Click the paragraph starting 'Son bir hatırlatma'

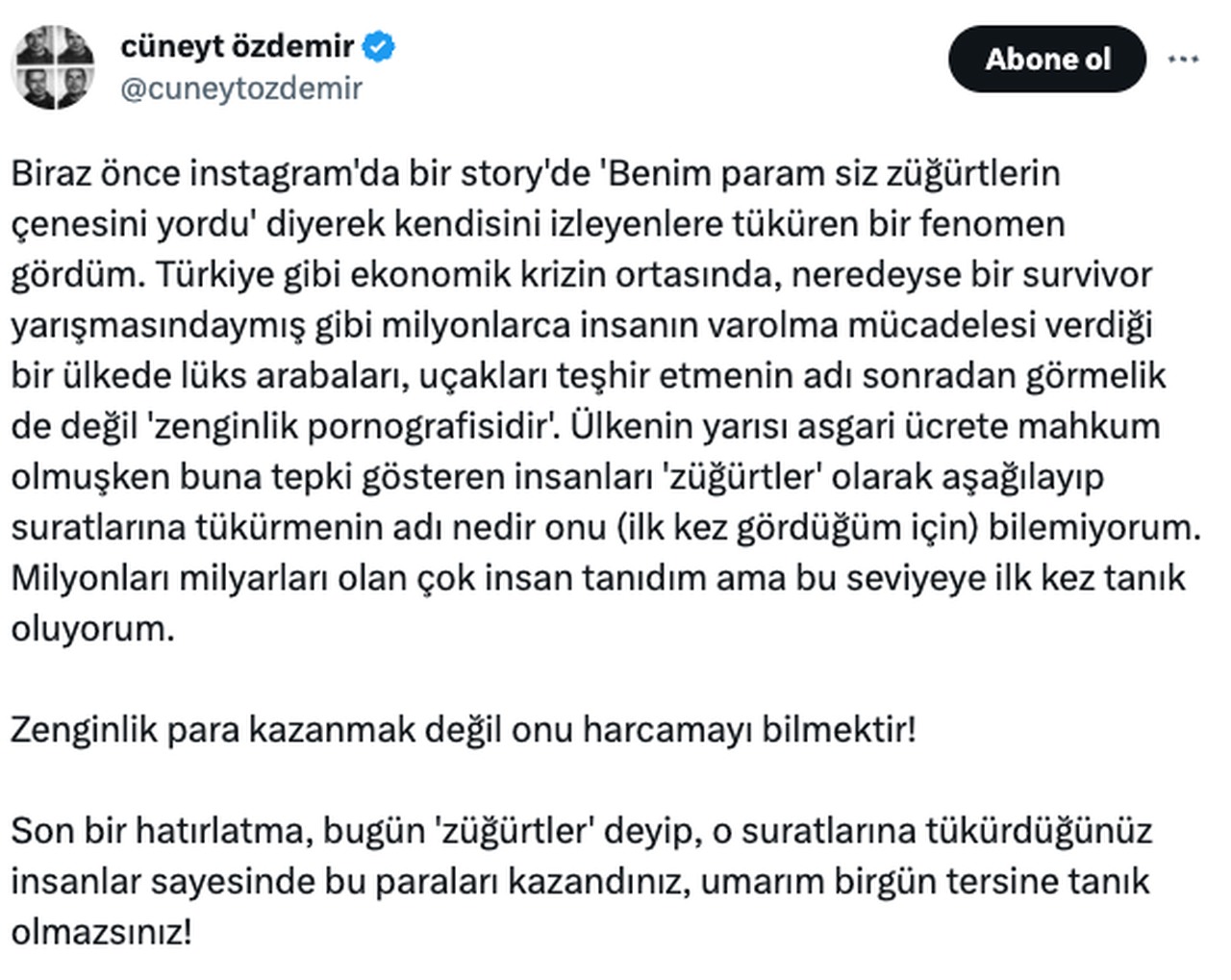[x=581, y=880]
